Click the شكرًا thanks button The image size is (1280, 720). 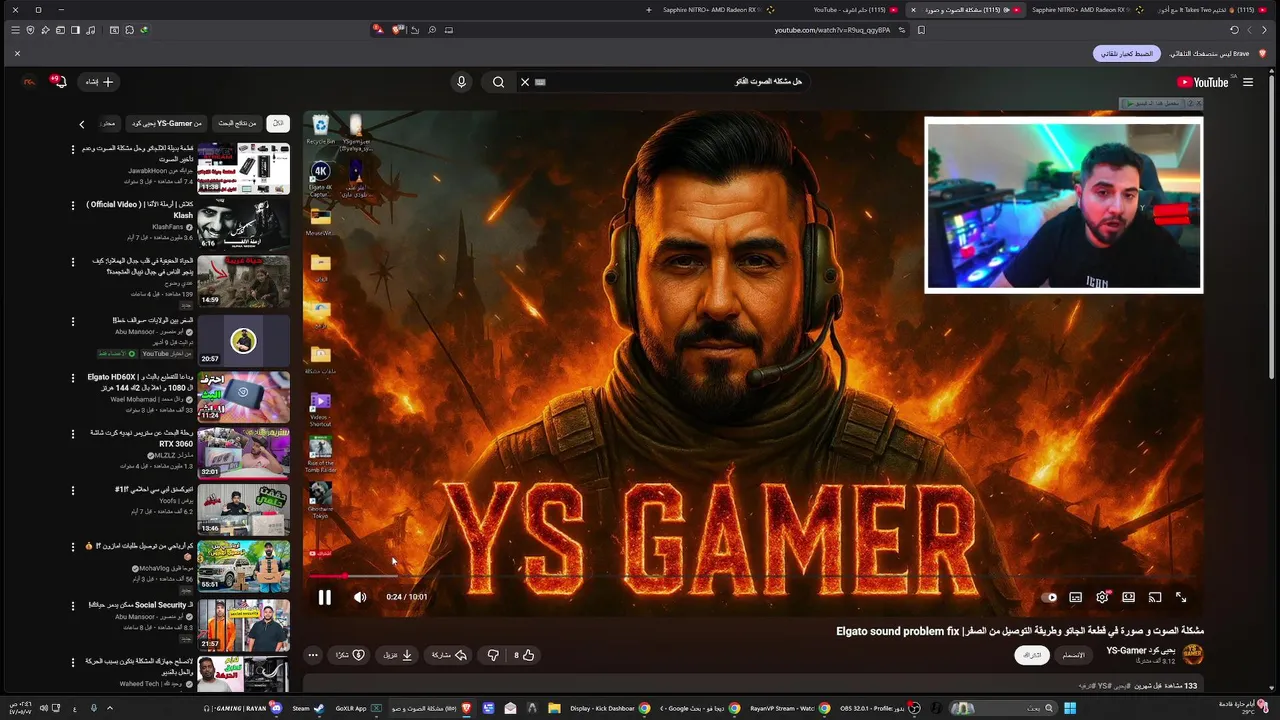[350, 655]
